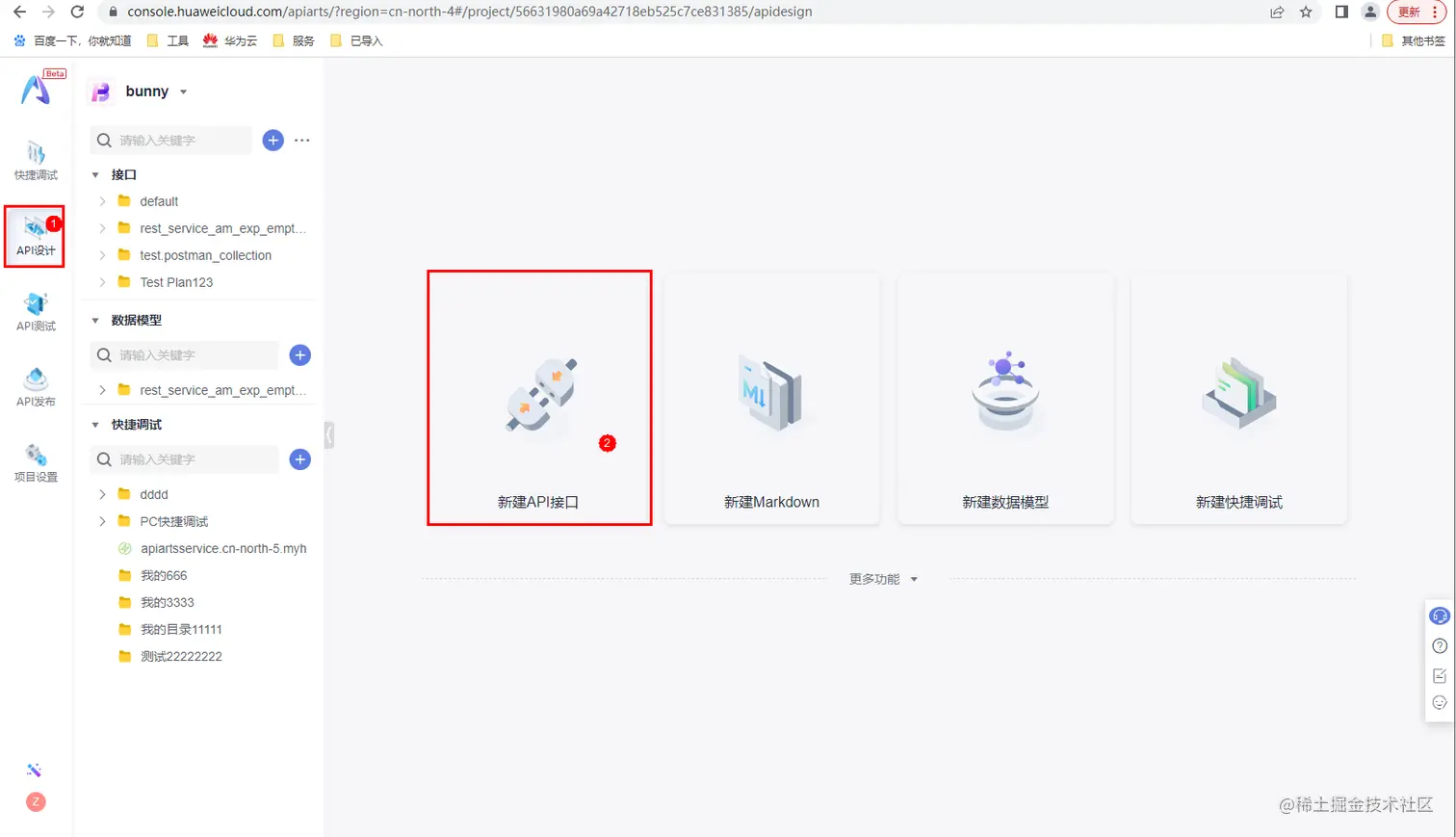The height and width of the screenshot is (837, 1456).
Task: Collapse the left panel with side handle
Action: [329, 435]
